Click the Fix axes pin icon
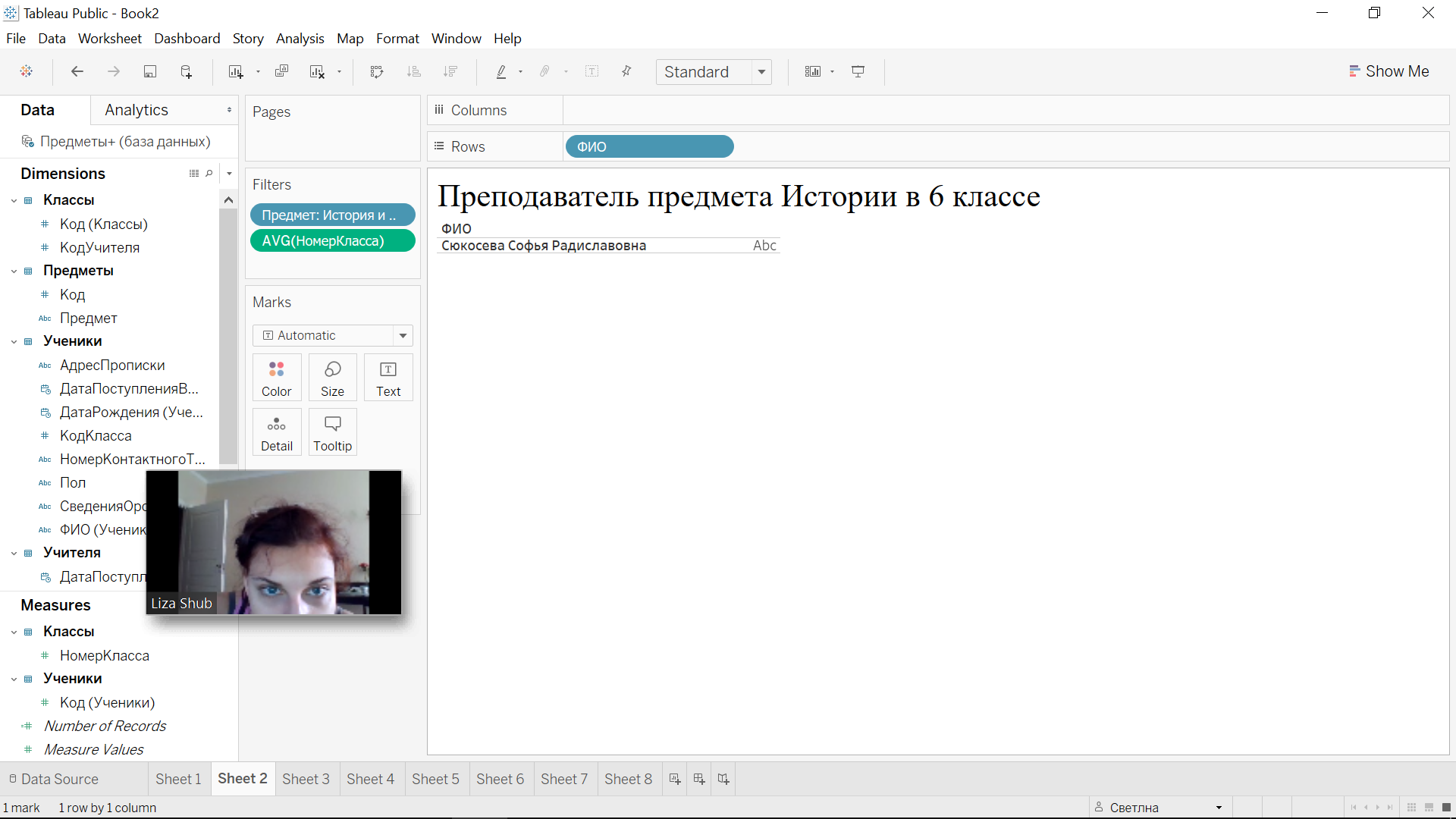Viewport: 1456px width, 819px height. (x=626, y=71)
